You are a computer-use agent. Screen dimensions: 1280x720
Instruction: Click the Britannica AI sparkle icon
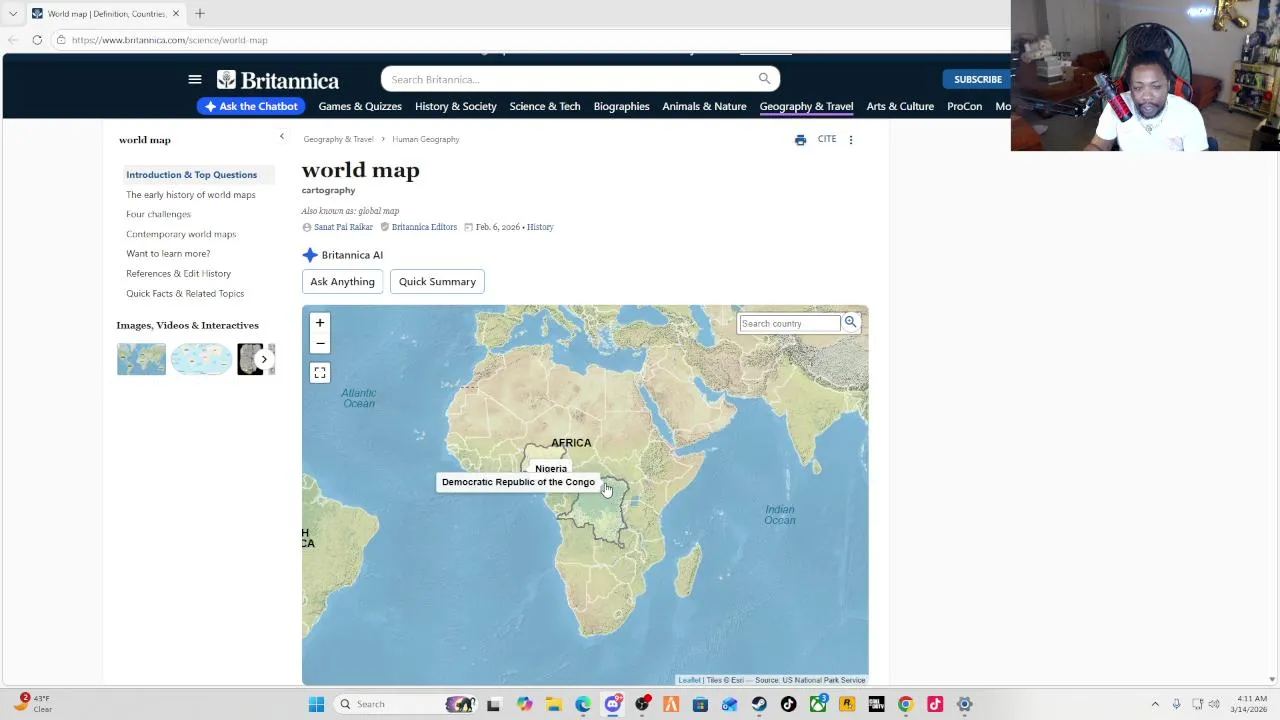[310, 255]
